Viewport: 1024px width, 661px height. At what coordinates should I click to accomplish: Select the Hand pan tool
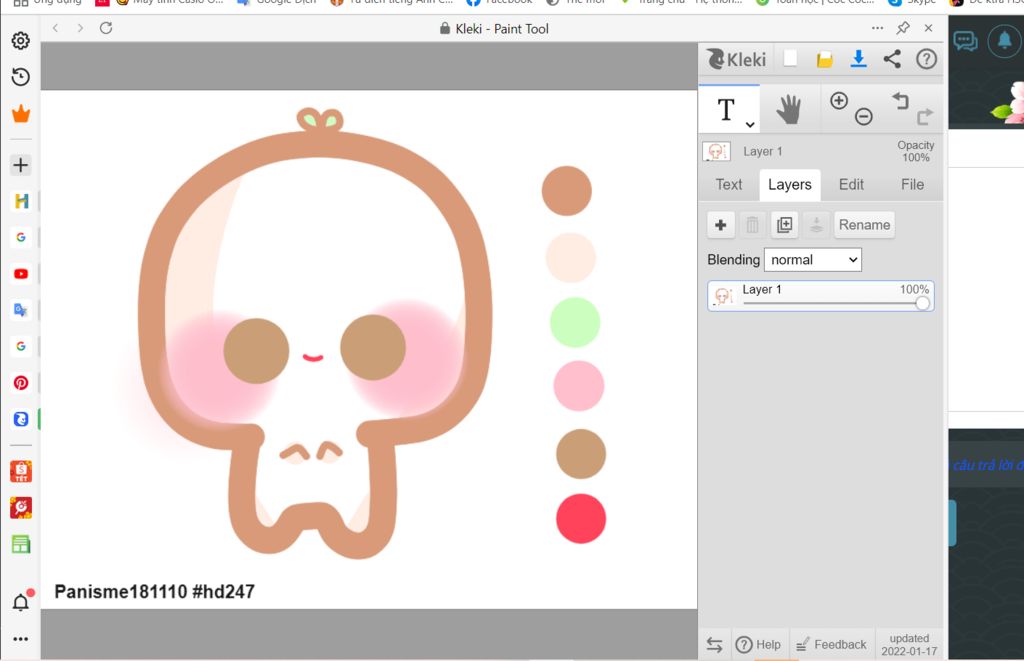coord(788,110)
